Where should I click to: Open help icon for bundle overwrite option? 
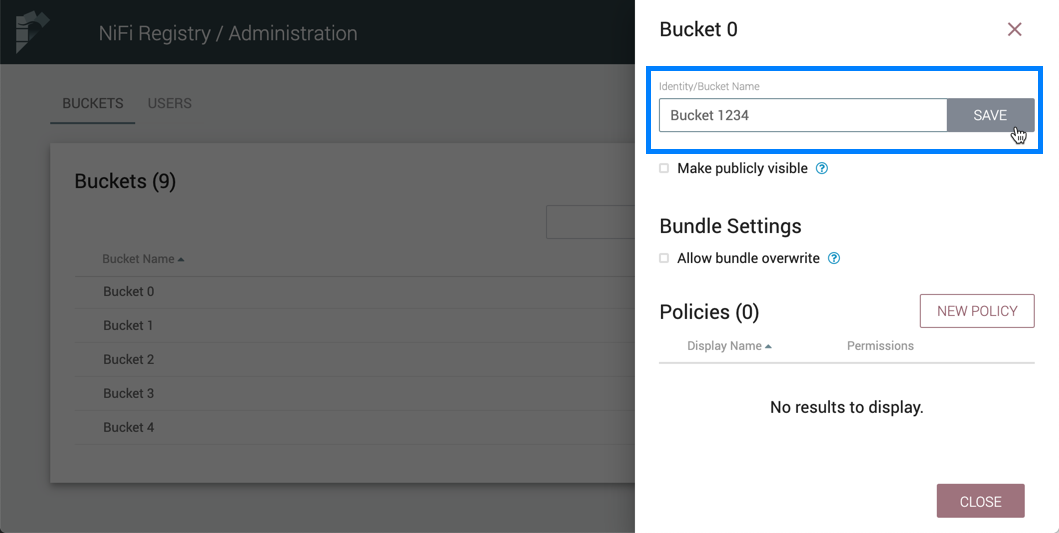[834, 259]
